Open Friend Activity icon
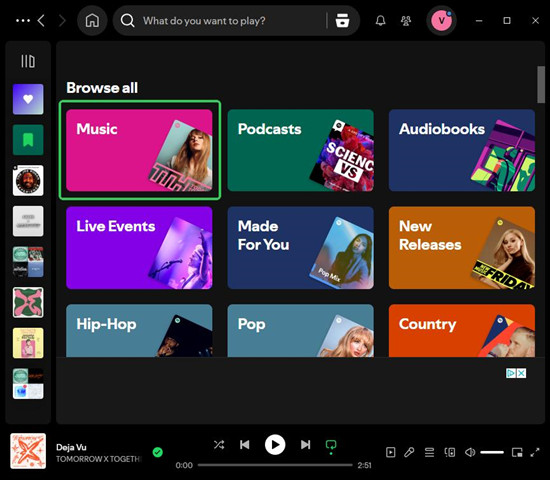550x480 pixels. (x=406, y=21)
